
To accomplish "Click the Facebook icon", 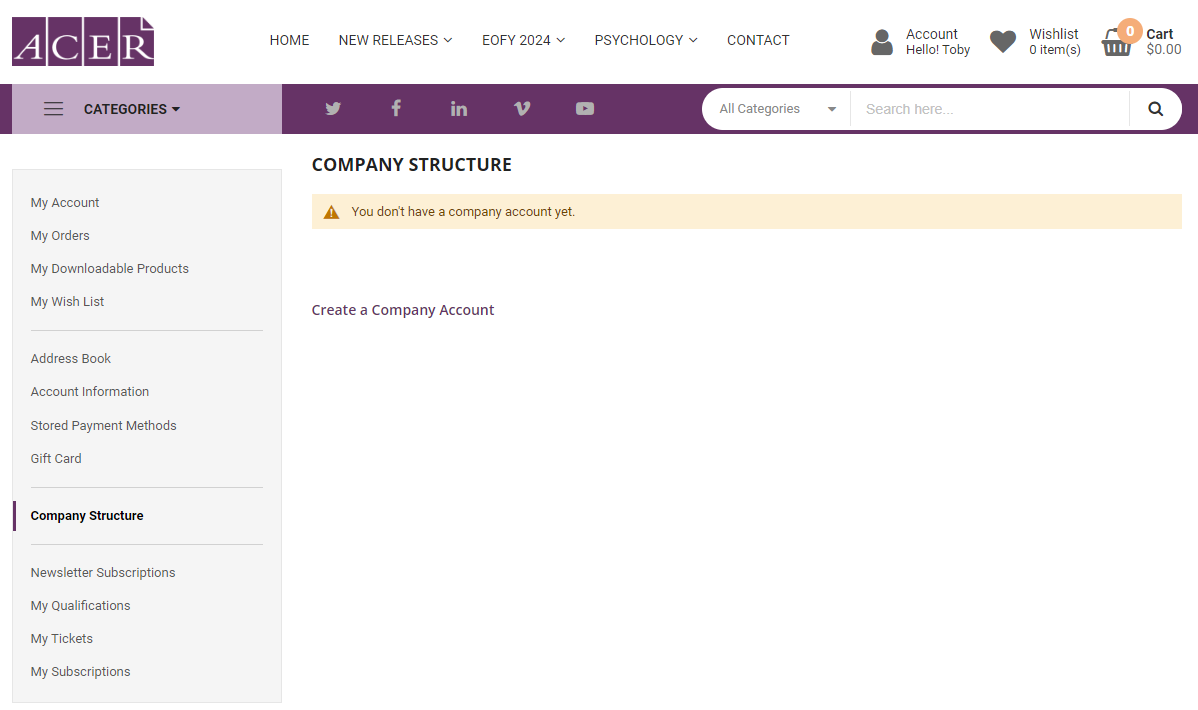I will point(396,108).
